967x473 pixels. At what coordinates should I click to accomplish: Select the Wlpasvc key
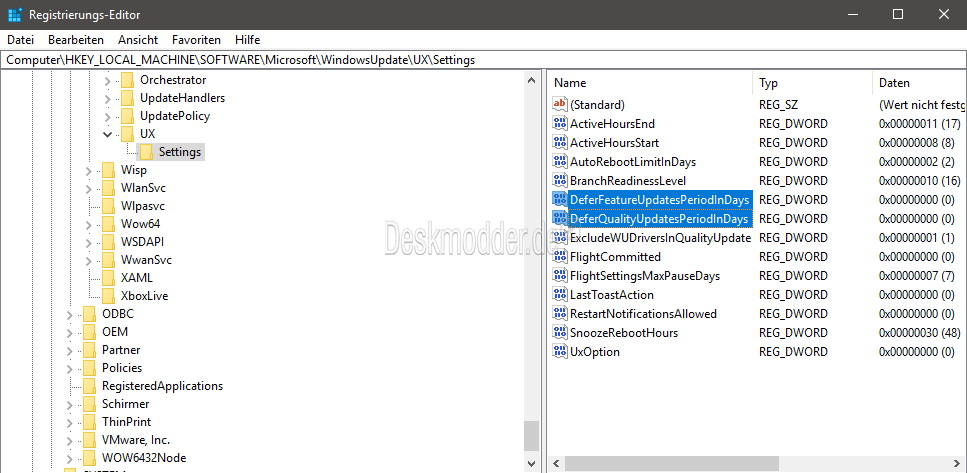[143, 206]
